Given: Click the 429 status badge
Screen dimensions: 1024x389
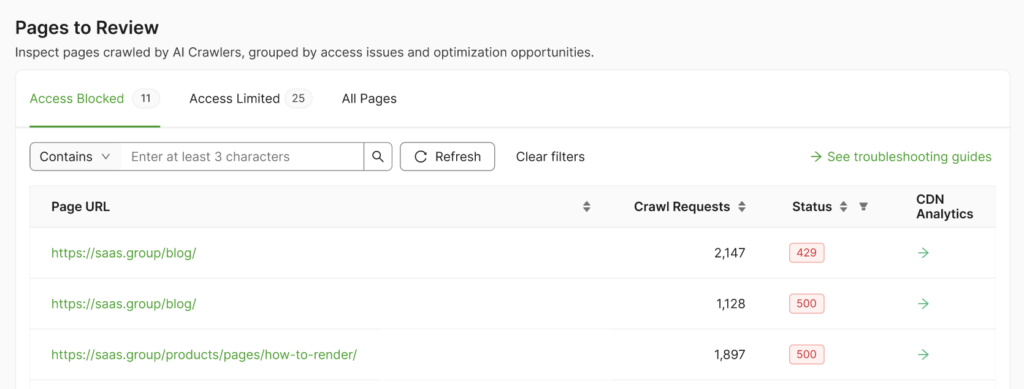Looking at the screenshot, I should click(807, 253).
